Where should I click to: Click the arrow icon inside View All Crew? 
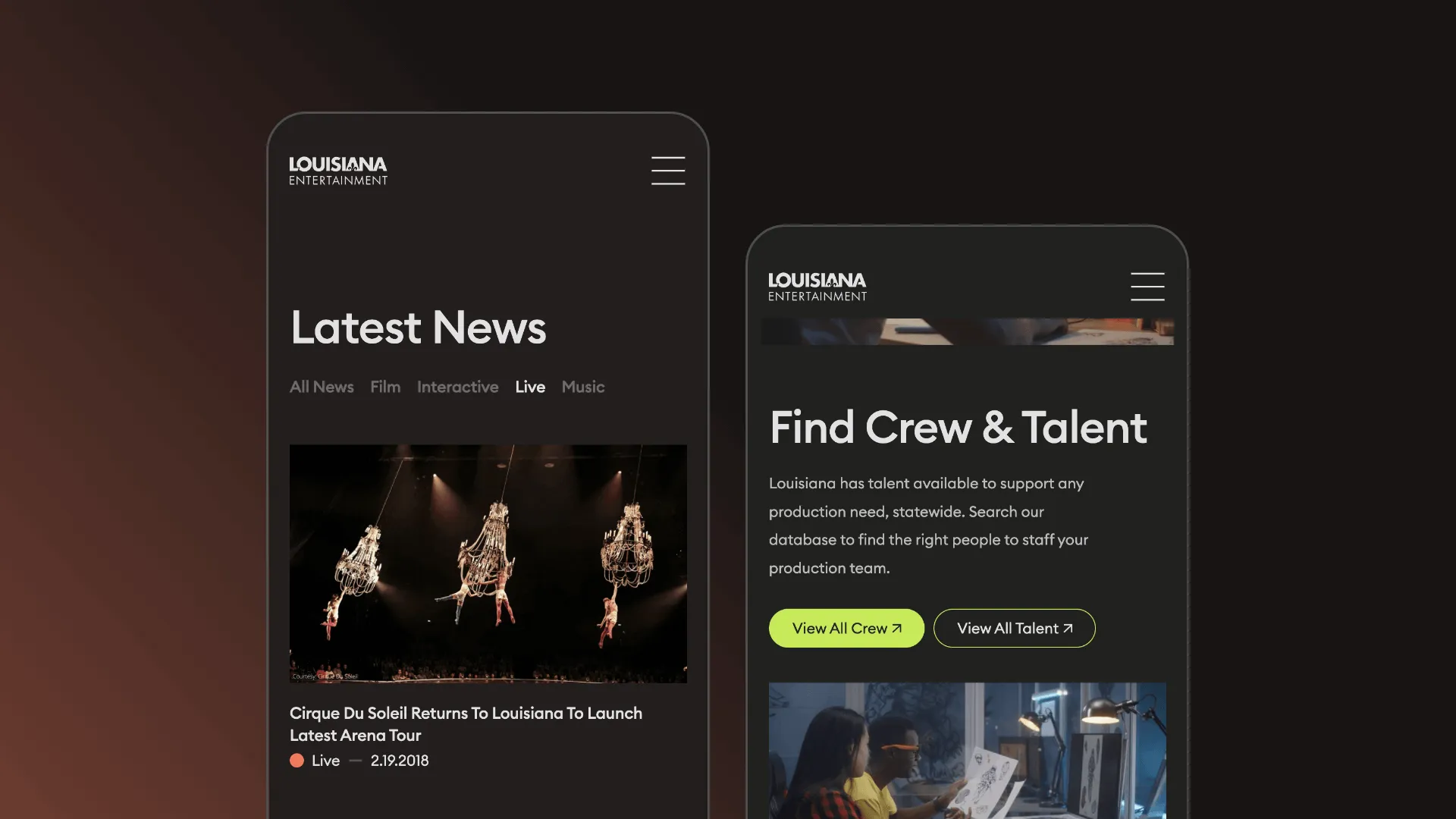[x=895, y=628]
